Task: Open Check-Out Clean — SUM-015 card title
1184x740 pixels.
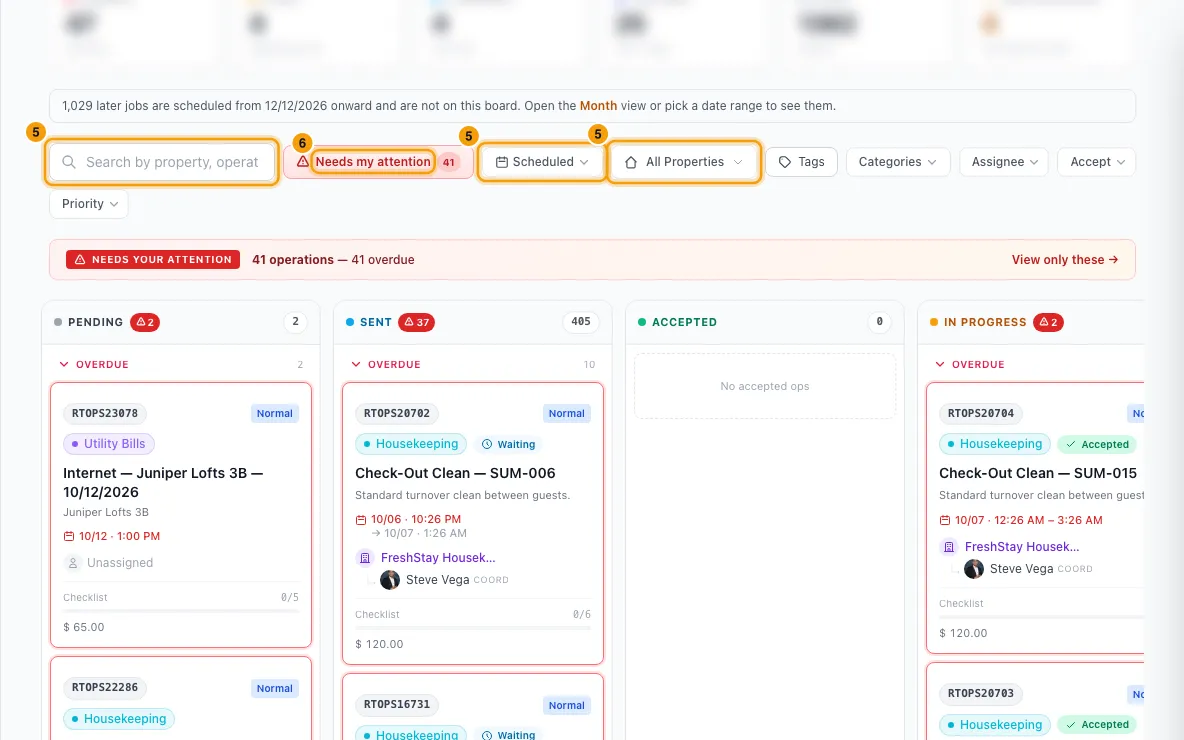Action: [1038, 473]
